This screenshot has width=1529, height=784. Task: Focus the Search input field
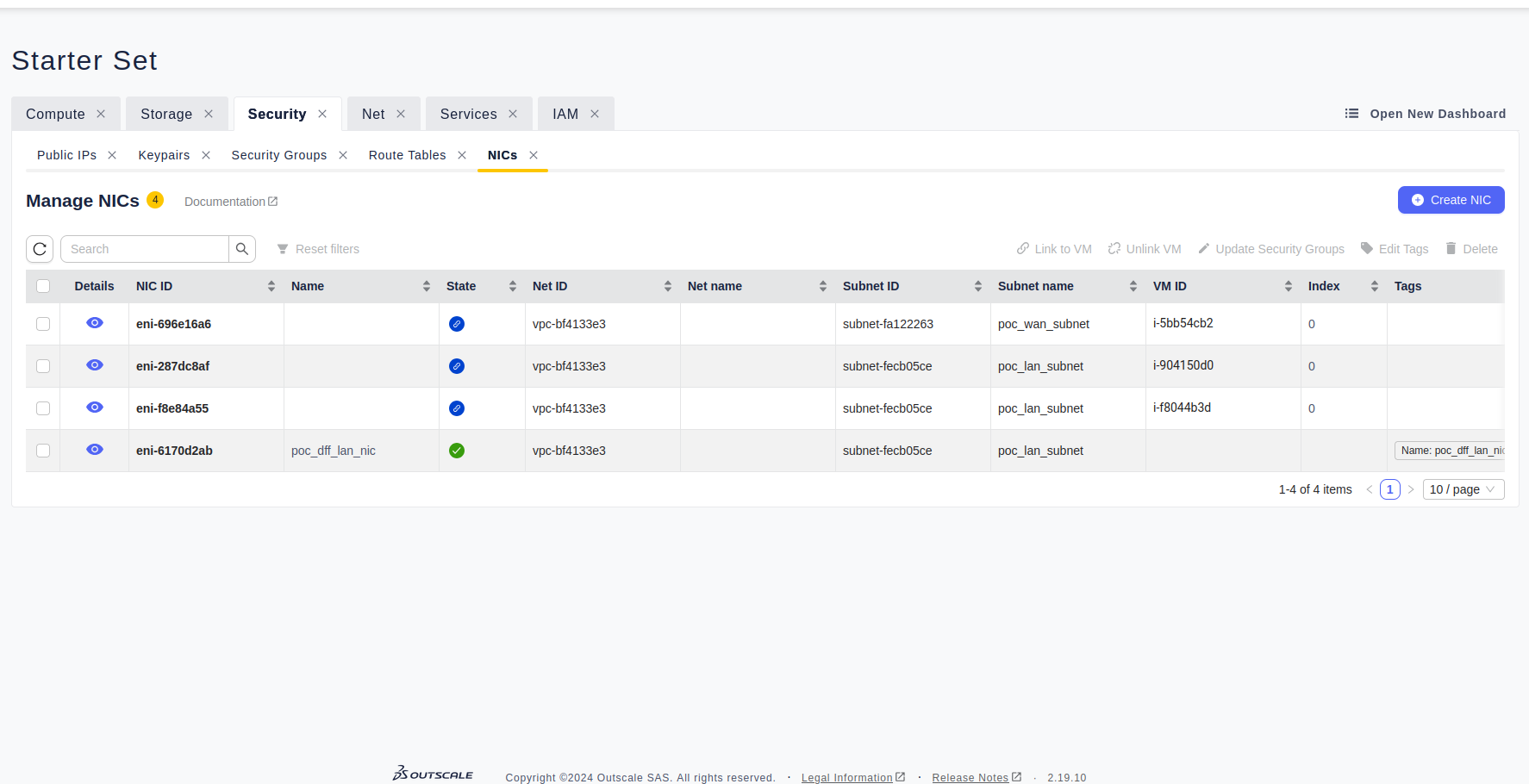click(x=145, y=249)
